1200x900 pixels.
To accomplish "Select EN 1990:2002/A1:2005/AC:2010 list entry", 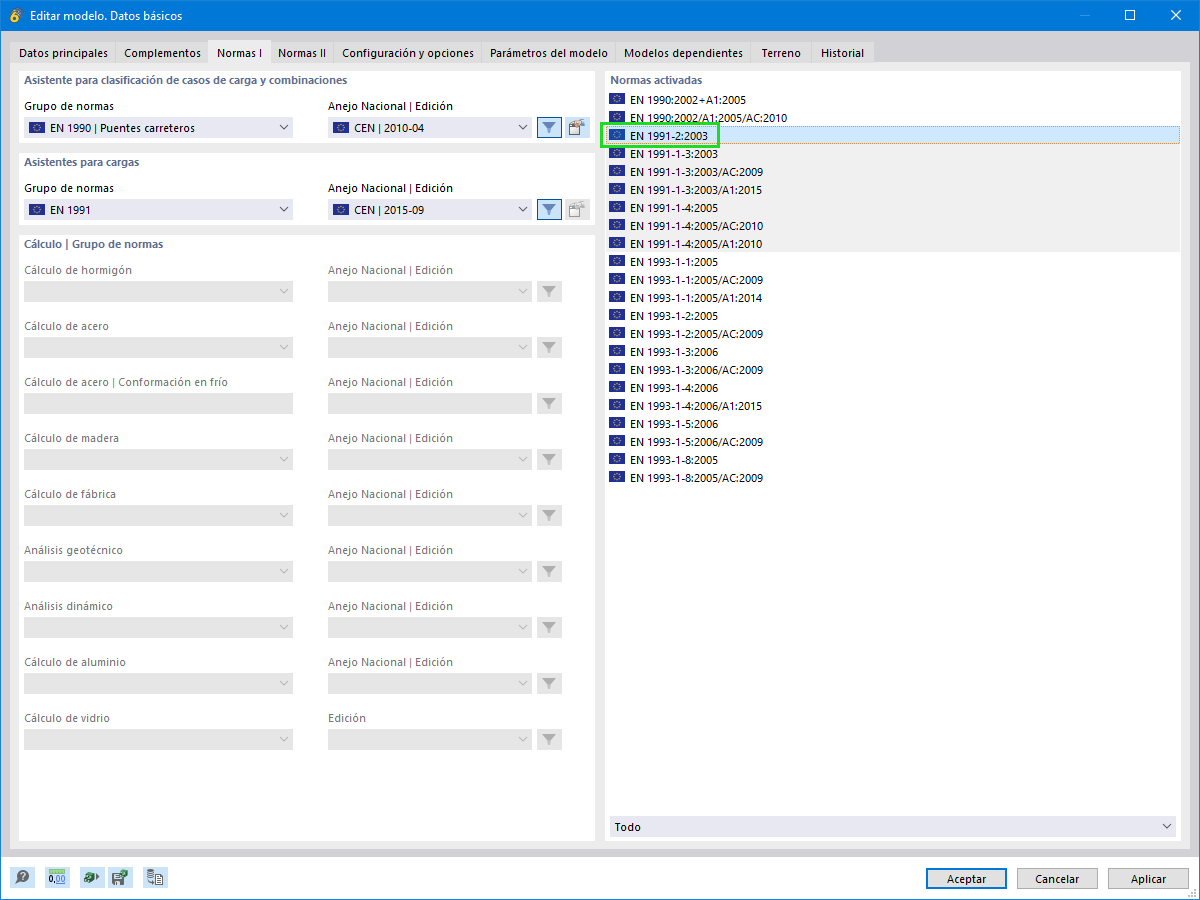I will pos(893,118).
